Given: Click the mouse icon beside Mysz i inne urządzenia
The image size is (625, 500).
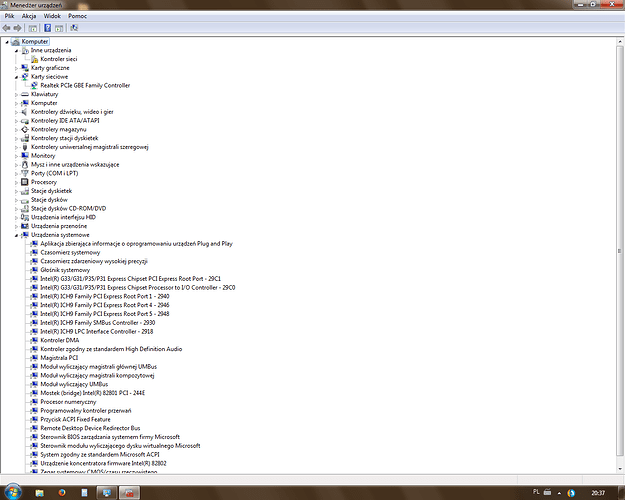Looking at the screenshot, I should point(25,164).
